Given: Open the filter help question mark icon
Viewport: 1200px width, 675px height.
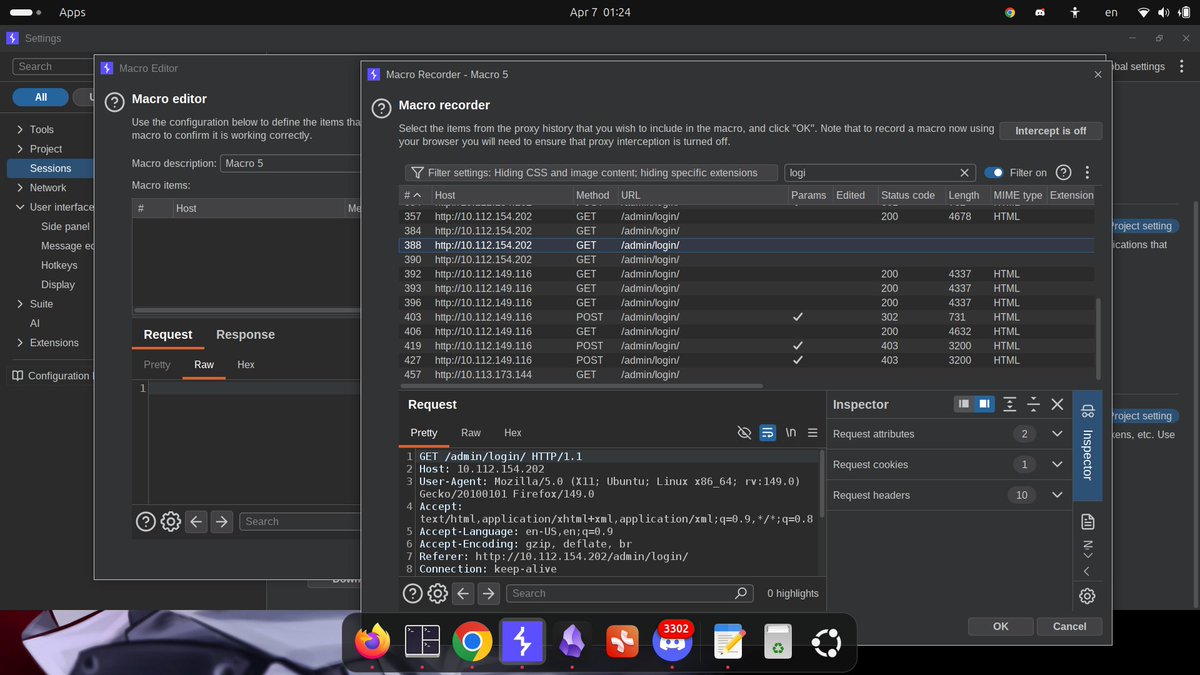Looking at the screenshot, I should [1064, 172].
